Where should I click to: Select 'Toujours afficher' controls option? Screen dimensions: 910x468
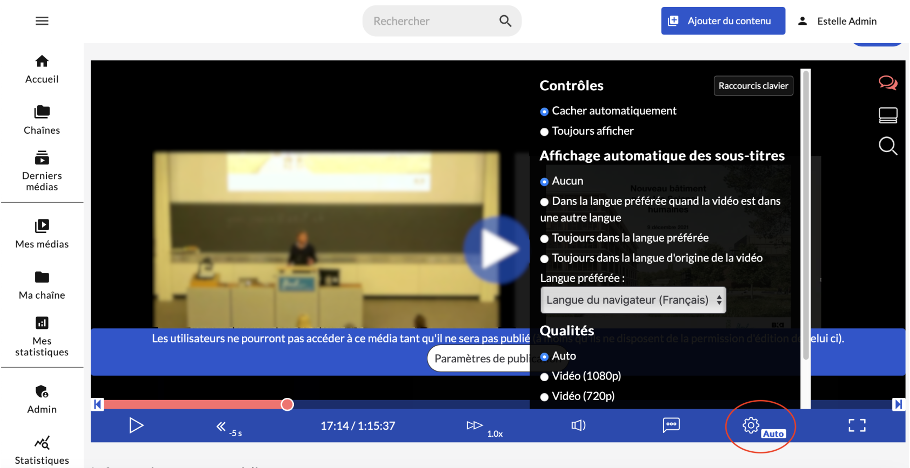pos(545,131)
